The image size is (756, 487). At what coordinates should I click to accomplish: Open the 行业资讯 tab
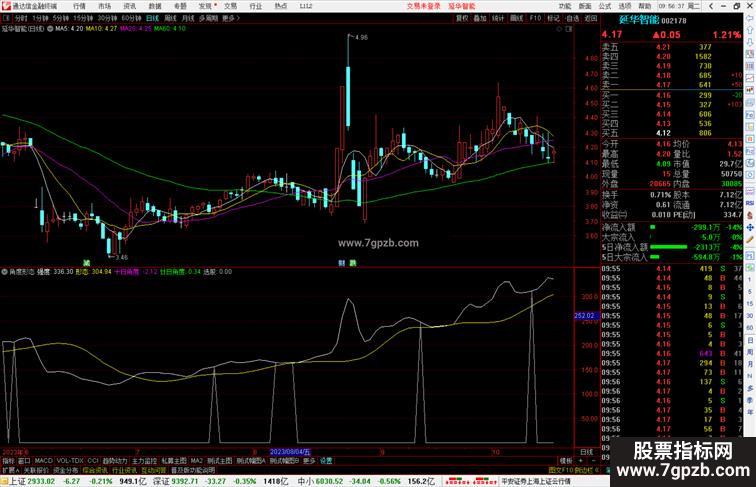[x=124, y=470]
